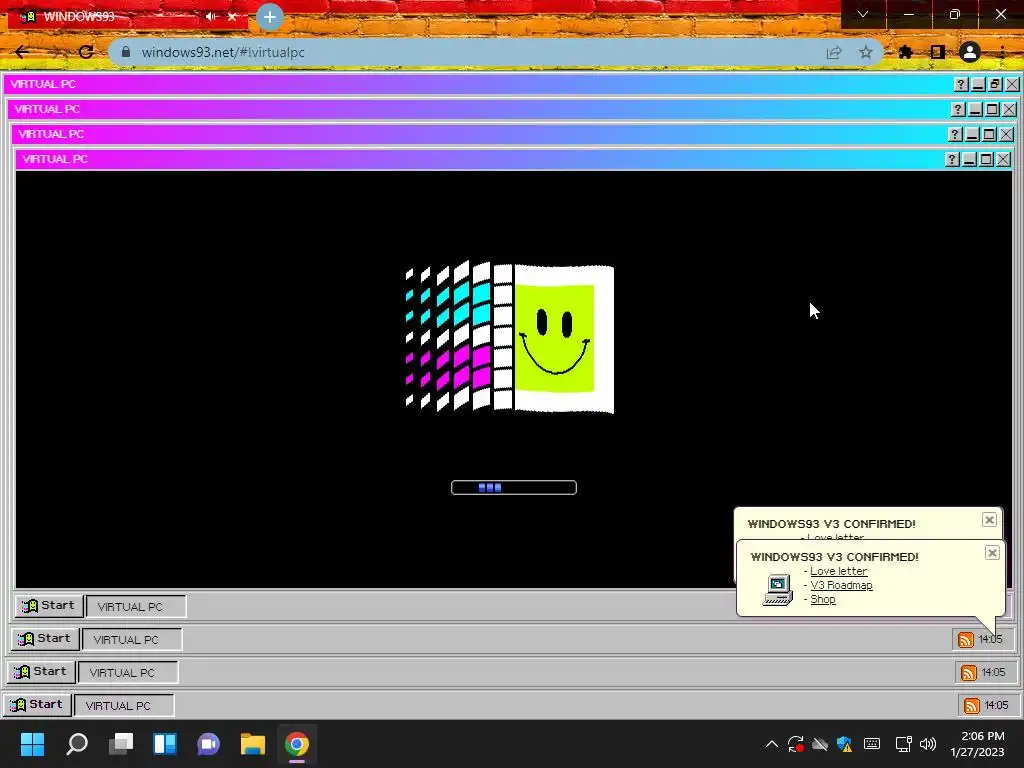Click the 14:05 clock in outermost Windows93 taskbar
Image resolution: width=1024 pixels, height=768 pixels.
coord(997,705)
